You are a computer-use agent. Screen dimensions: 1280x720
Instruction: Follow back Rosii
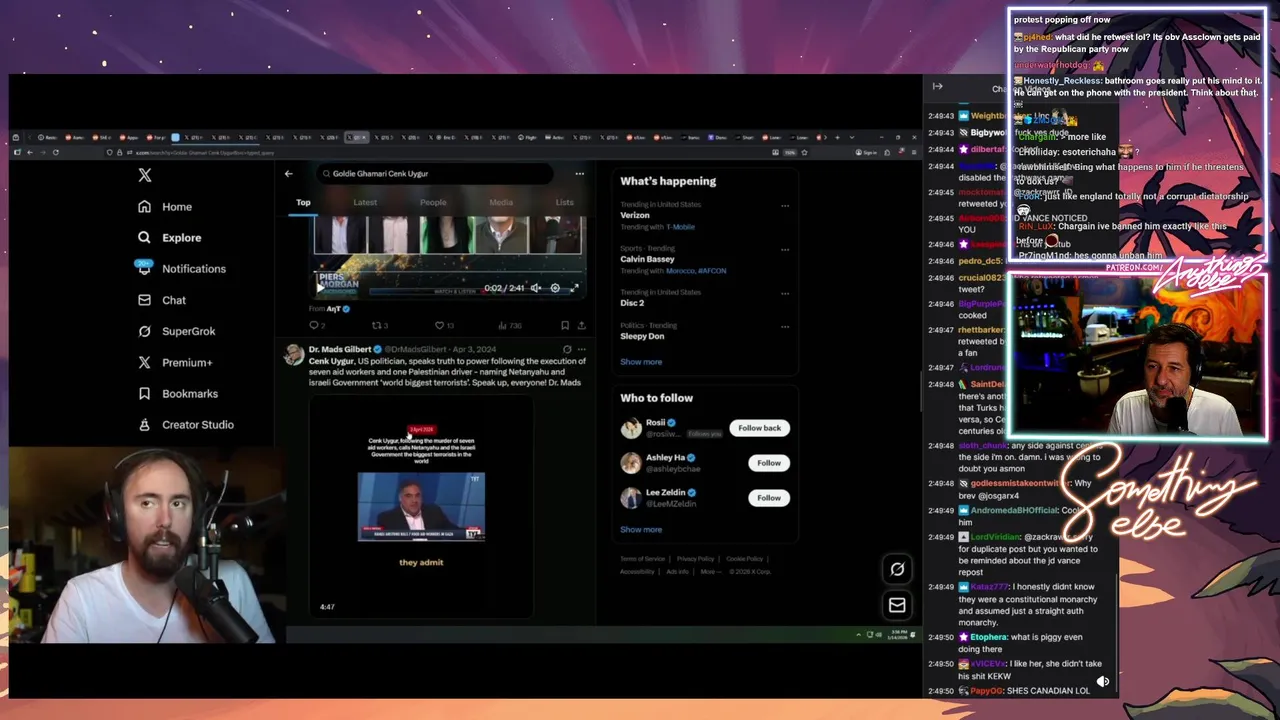[759, 428]
